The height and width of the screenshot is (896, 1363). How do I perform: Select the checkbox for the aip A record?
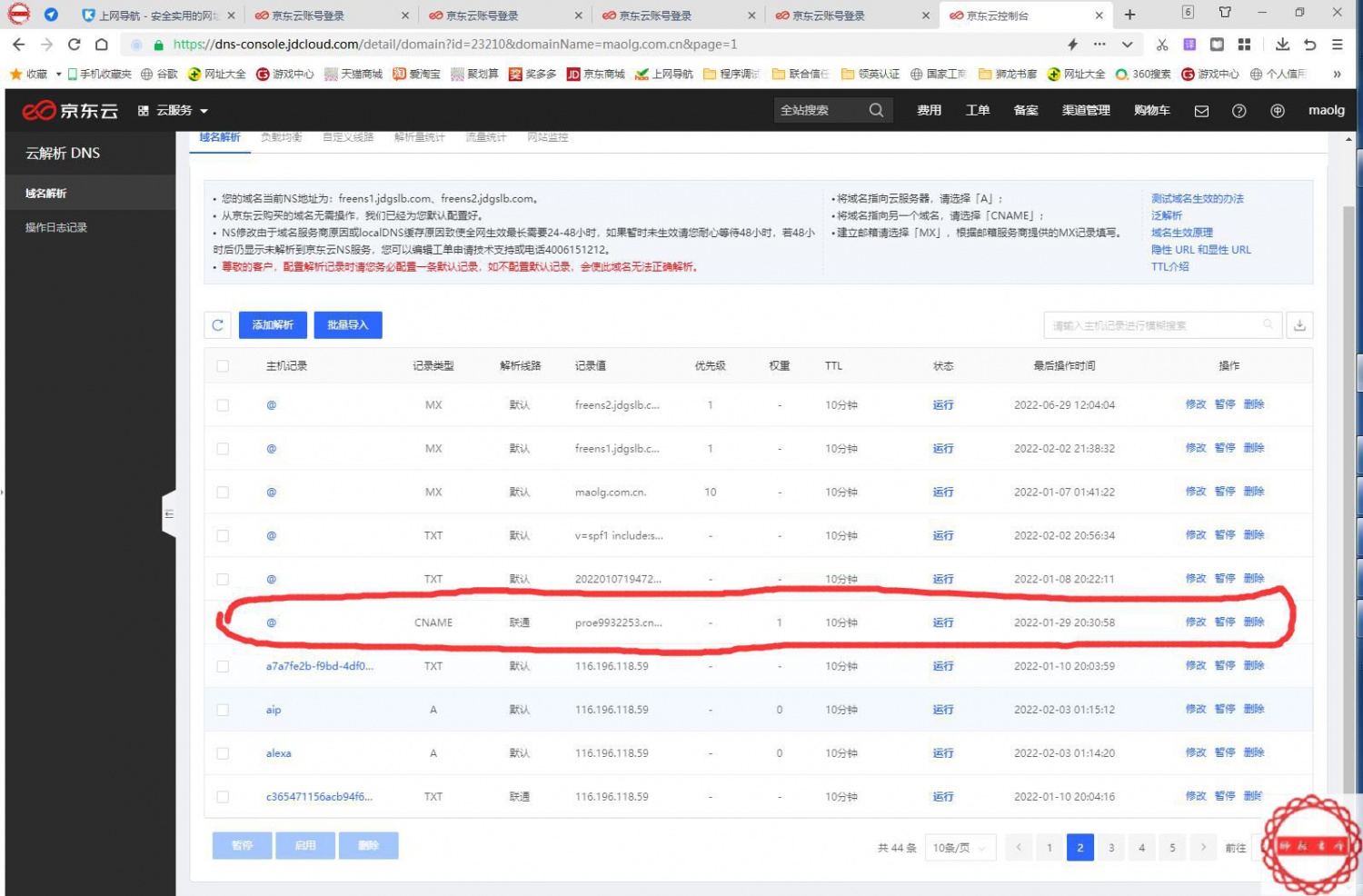tap(223, 710)
